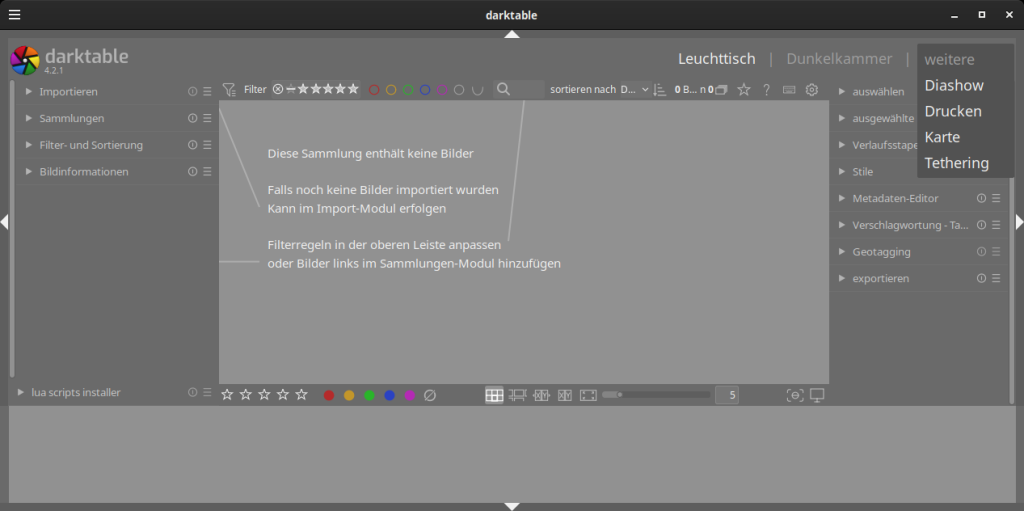Select the zoomable lighttable layout
This screenshot has width=1024, height=511.
tap(517, 395)
